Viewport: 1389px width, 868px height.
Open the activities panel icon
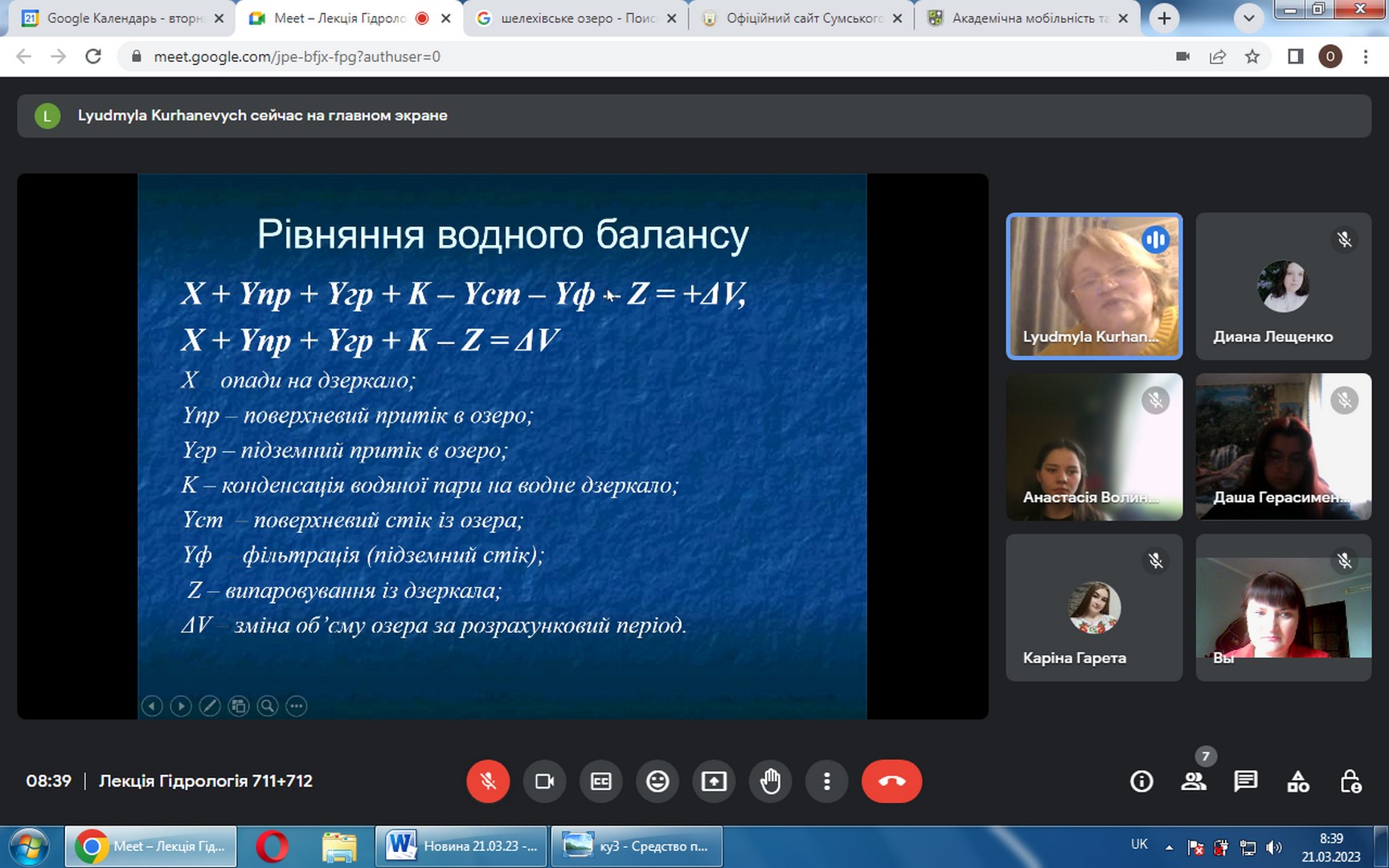point(1298,781)
